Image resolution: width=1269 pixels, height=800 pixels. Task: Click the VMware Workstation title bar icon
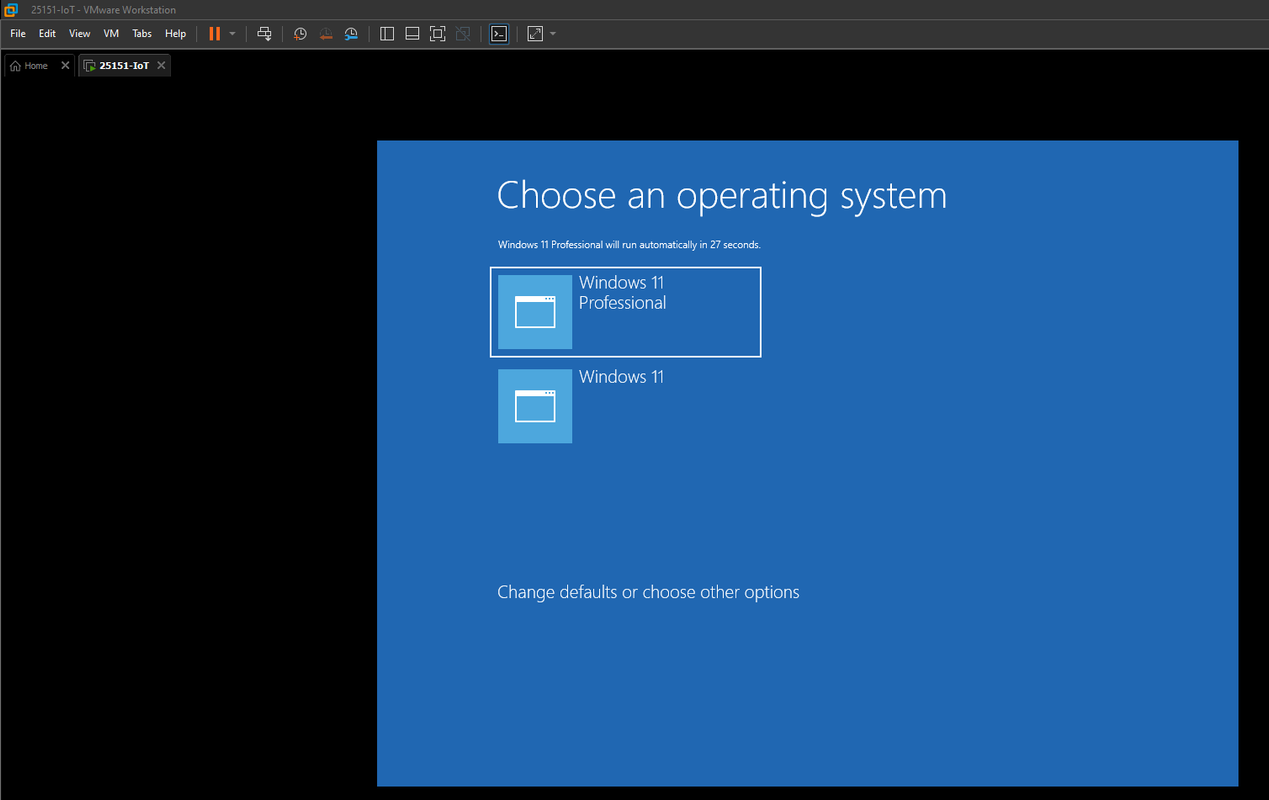tap(10, 10)
